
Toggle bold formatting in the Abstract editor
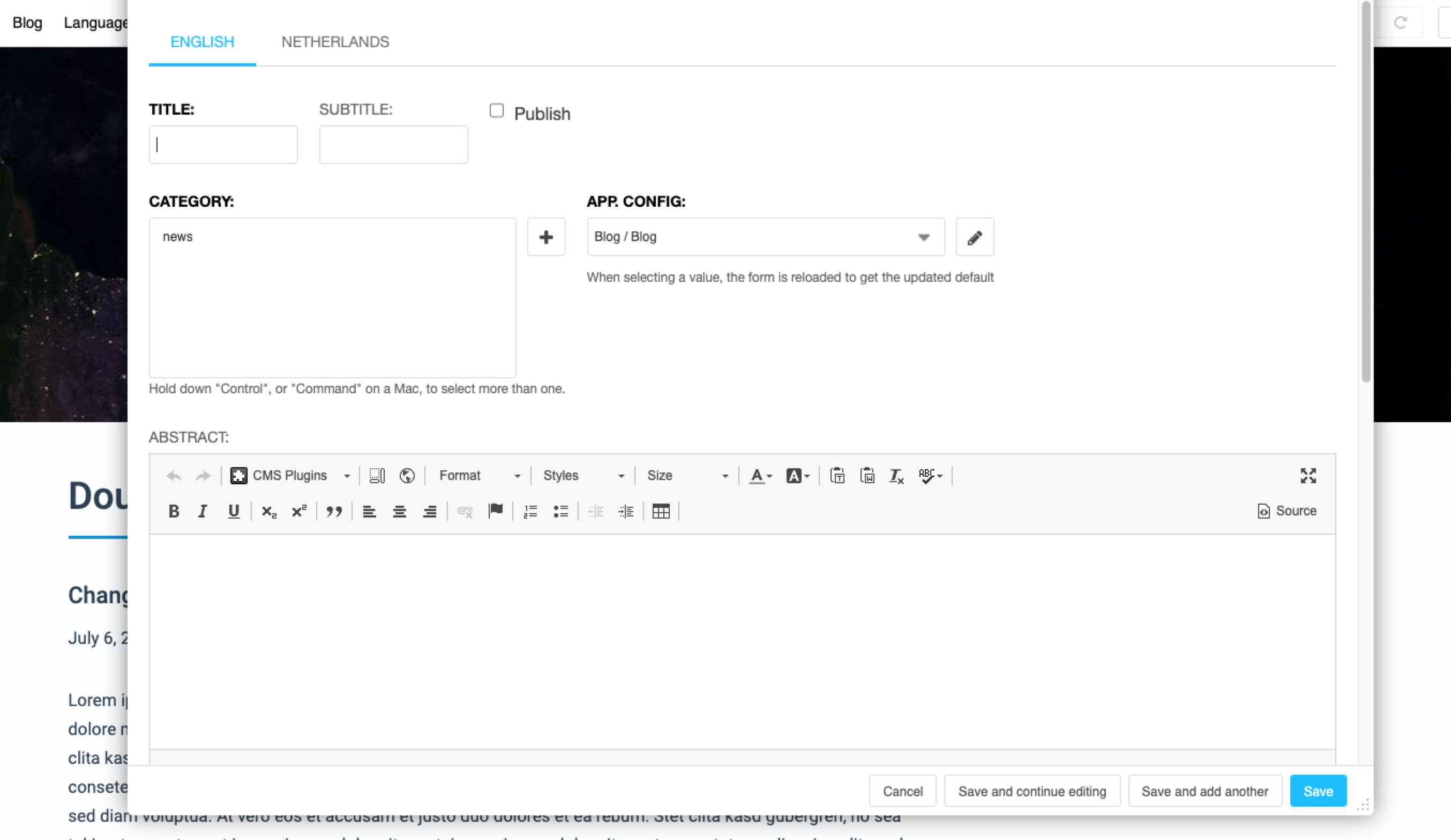tap(173, 511)
